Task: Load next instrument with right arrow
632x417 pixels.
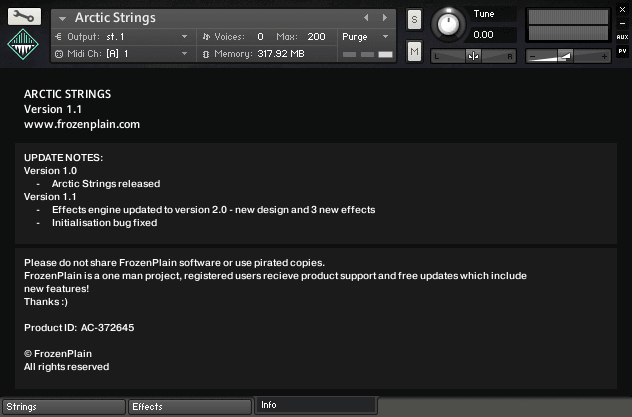Action: point(385,18)
